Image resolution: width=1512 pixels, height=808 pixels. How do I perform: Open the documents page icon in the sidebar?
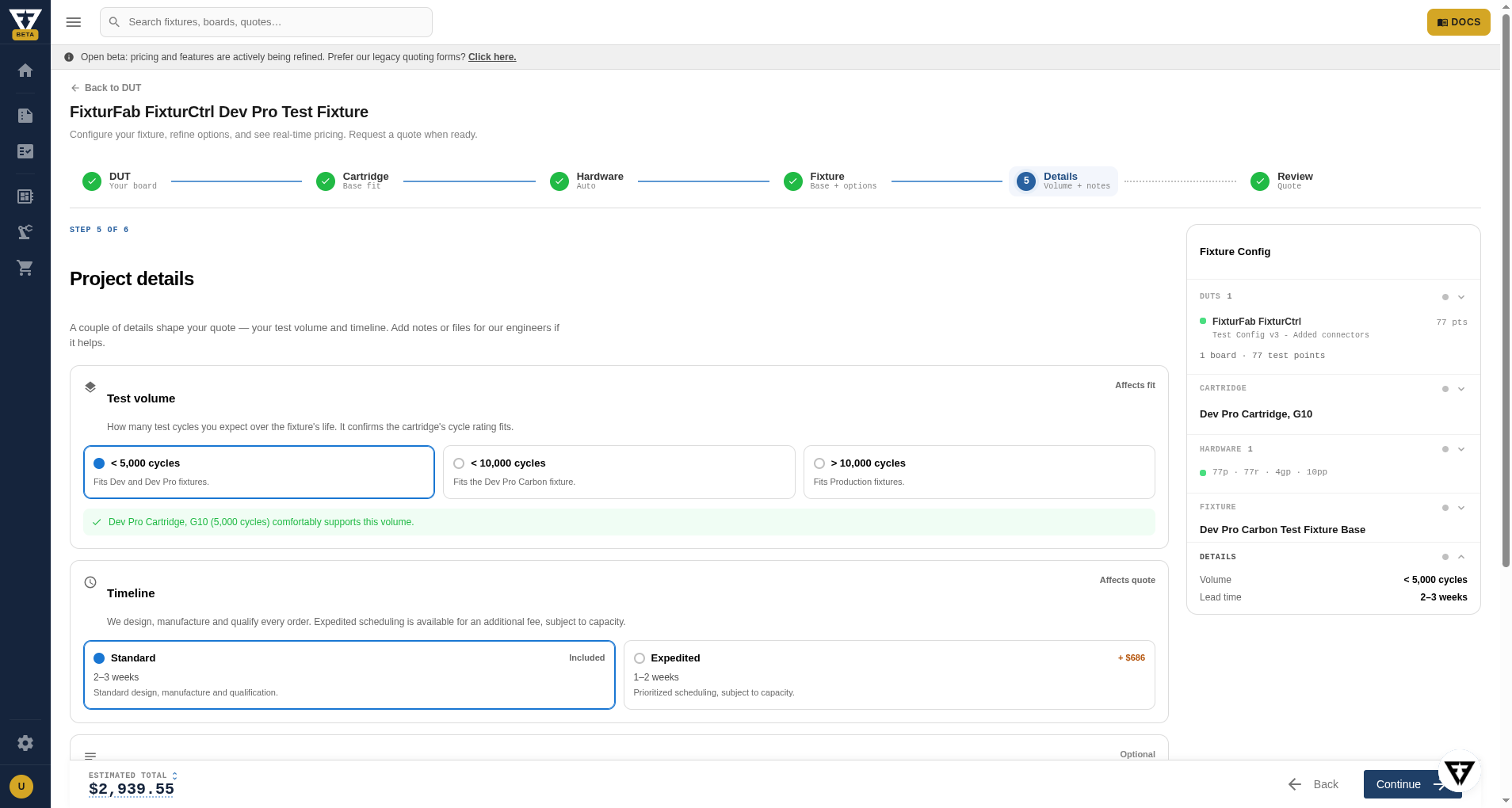[25, 116]
